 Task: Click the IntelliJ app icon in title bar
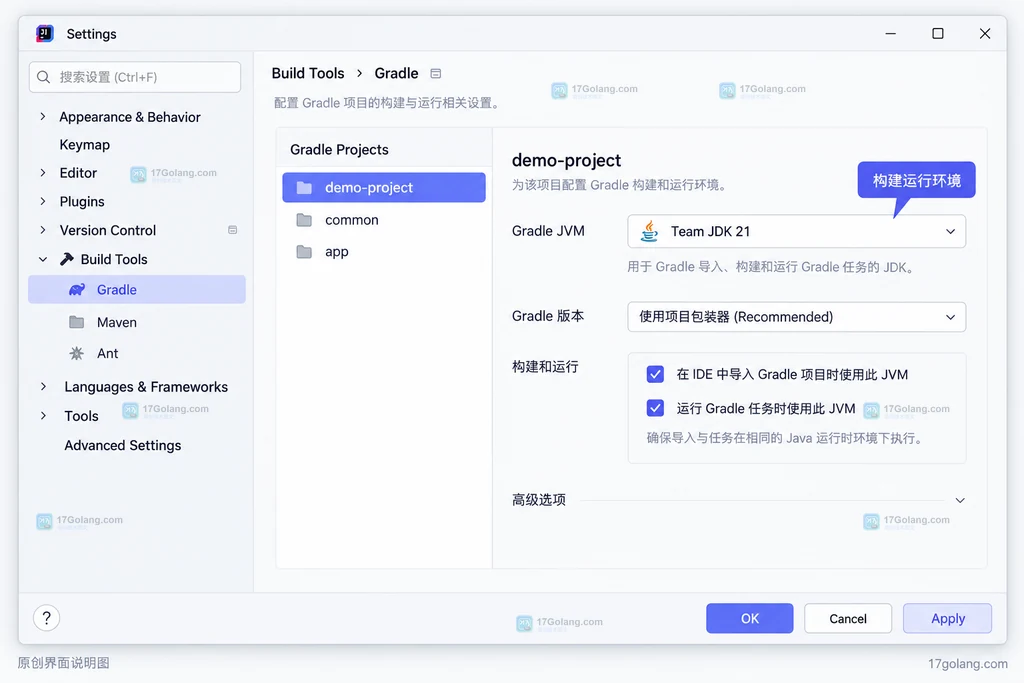(x=44, y=33)
